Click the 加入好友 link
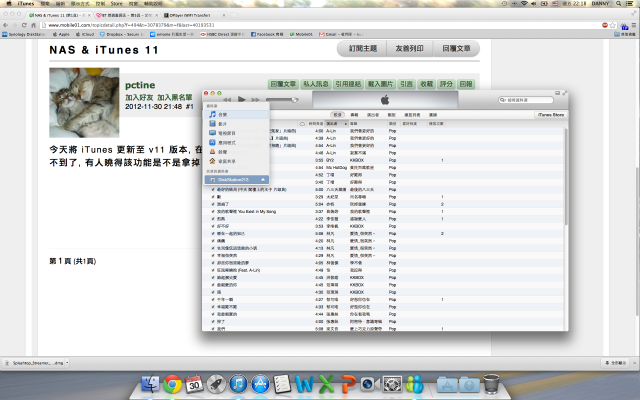640x400 pixels. [x=139, y=97]
